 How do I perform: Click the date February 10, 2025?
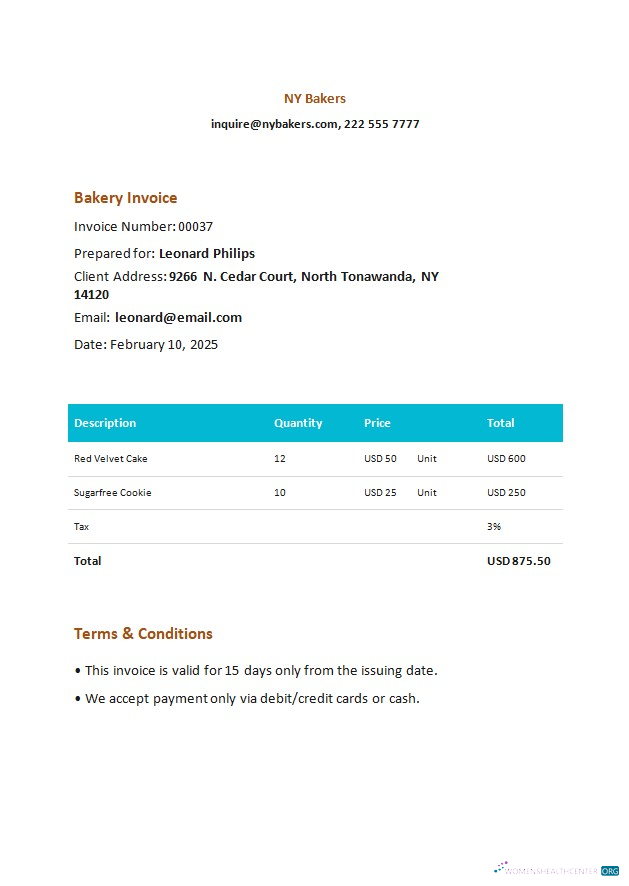tap(164, 345)
